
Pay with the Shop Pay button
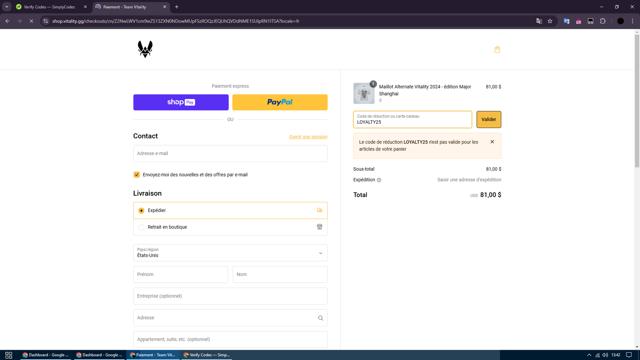(x=181, y=102)
